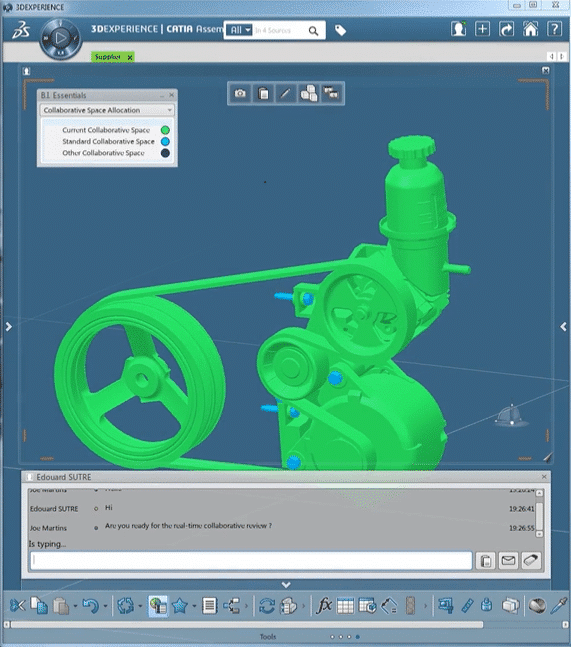Click the design table grid icon

[345, 606]
